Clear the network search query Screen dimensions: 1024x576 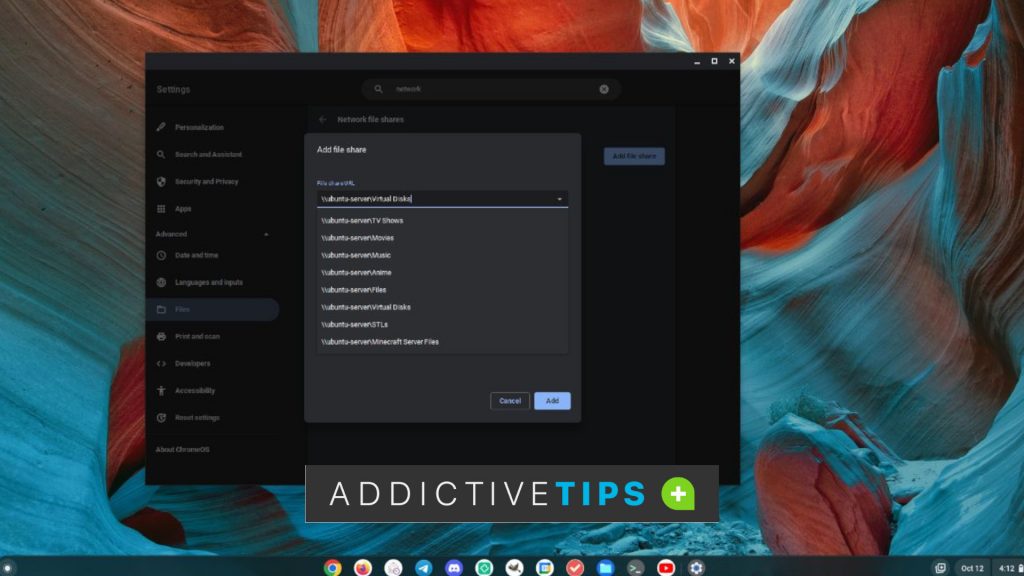604,88
